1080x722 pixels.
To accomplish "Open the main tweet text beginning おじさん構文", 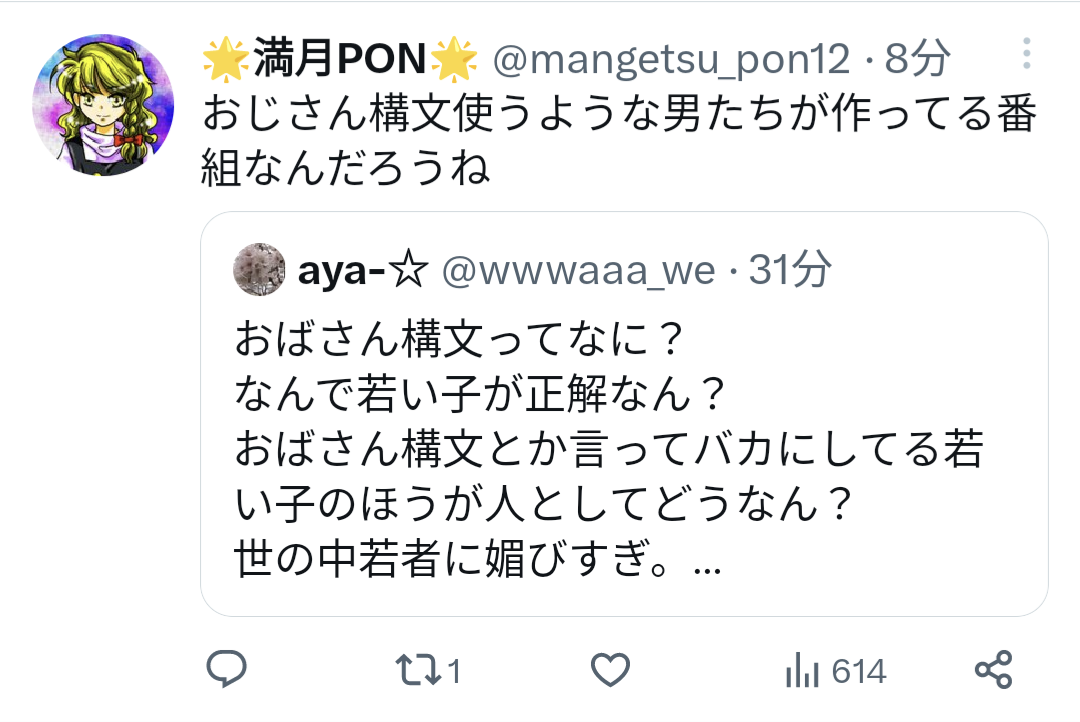I will tap(619, 141).
